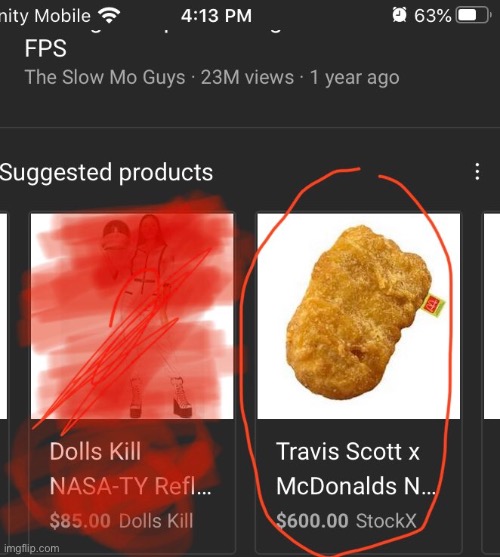500x557 pixels.
Task: Open the chicken nugget product image
Action: pyautogui.click(x=359, y=316)
